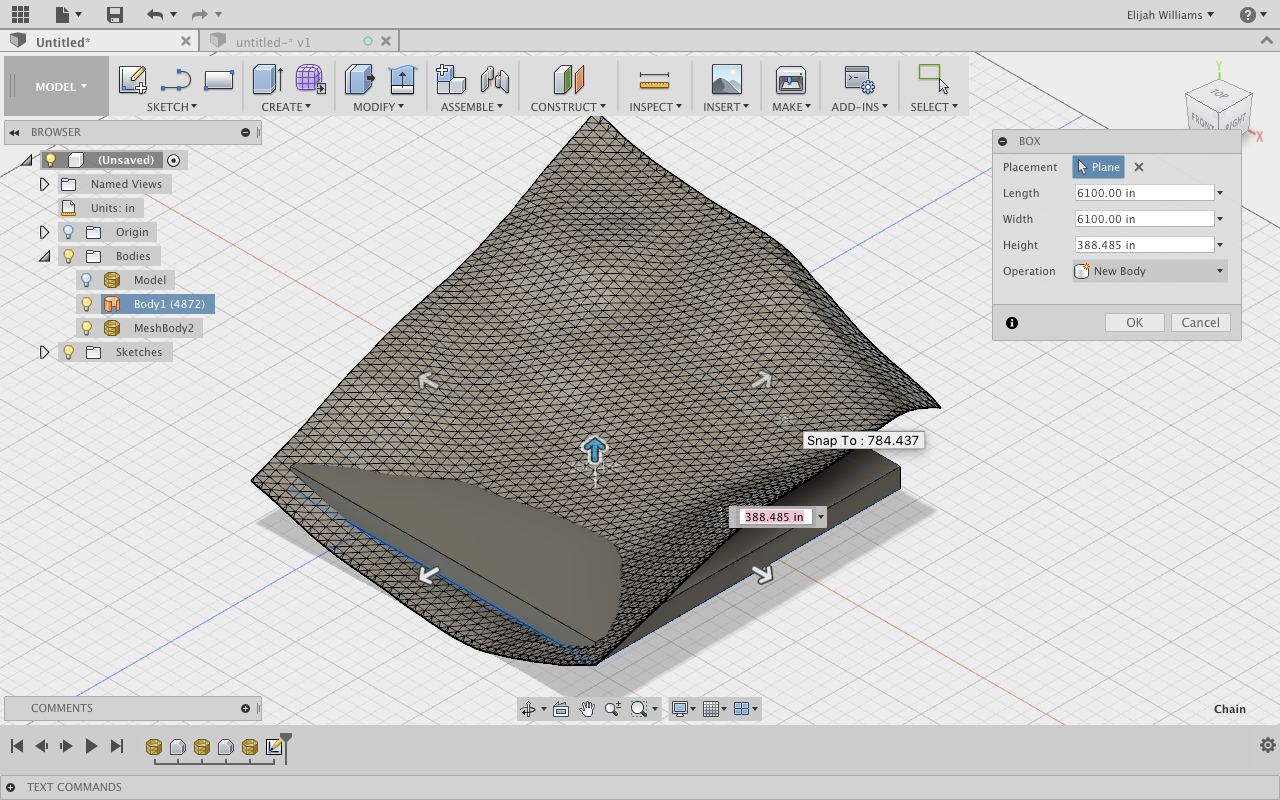Viewport: 1280px width, 800px height.
Task: Toggle the Origin folder visibility lightbulb
Action: tap(67, 231)
